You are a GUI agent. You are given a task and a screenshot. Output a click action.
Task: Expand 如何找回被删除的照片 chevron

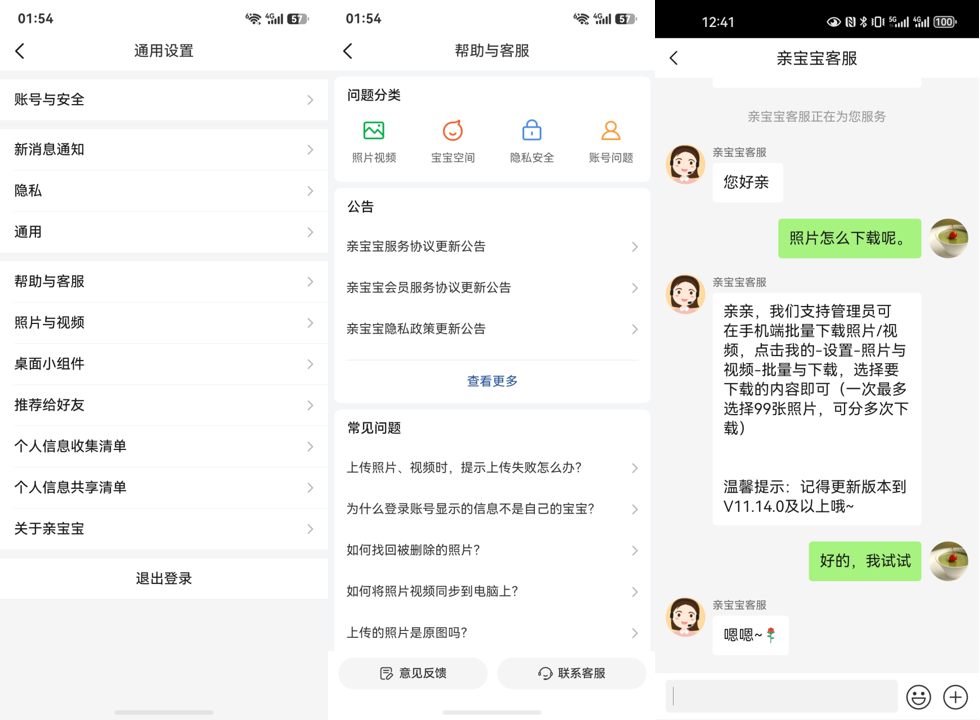point(634,551)
